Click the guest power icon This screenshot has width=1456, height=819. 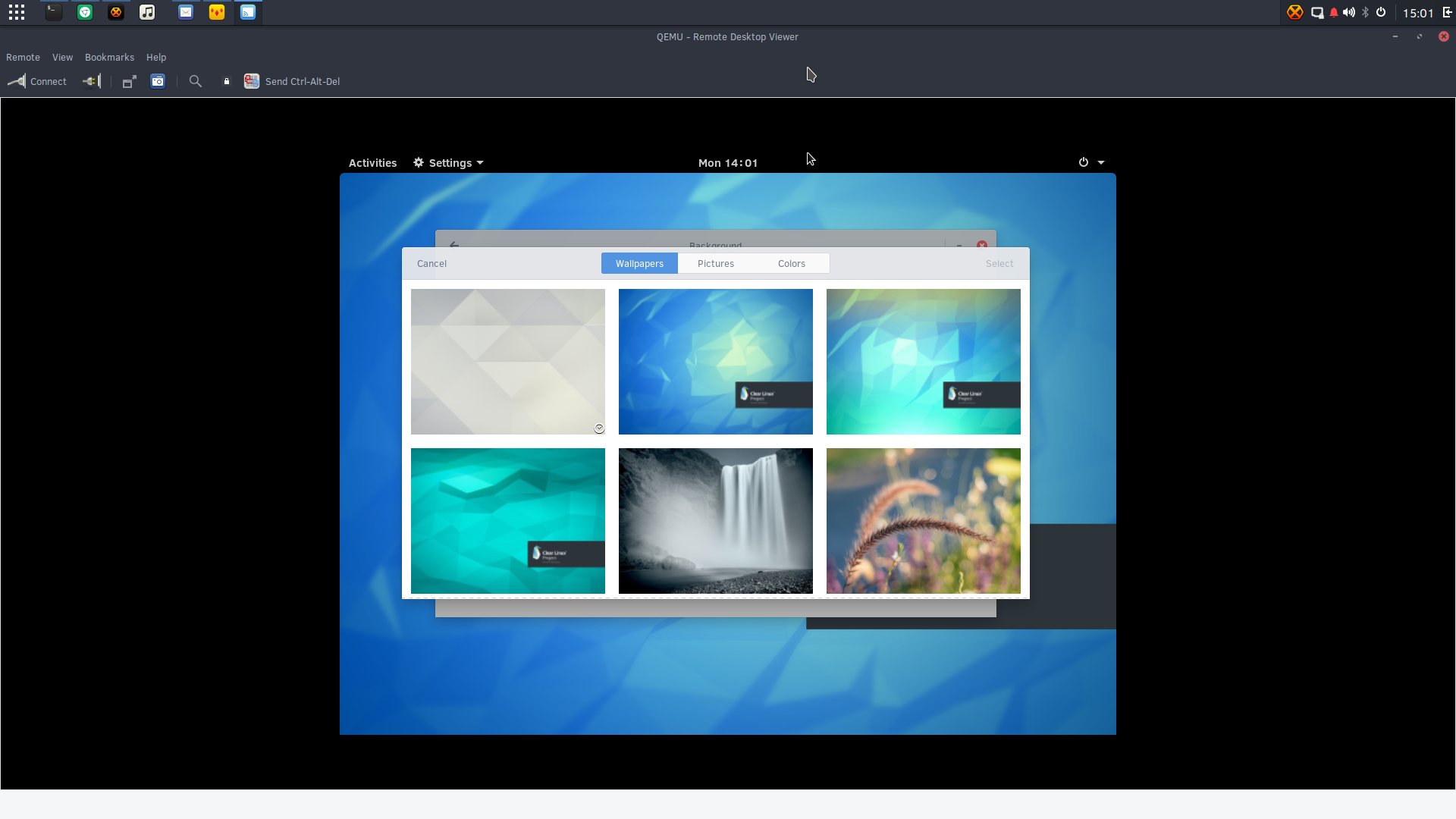pos(1084,162)
